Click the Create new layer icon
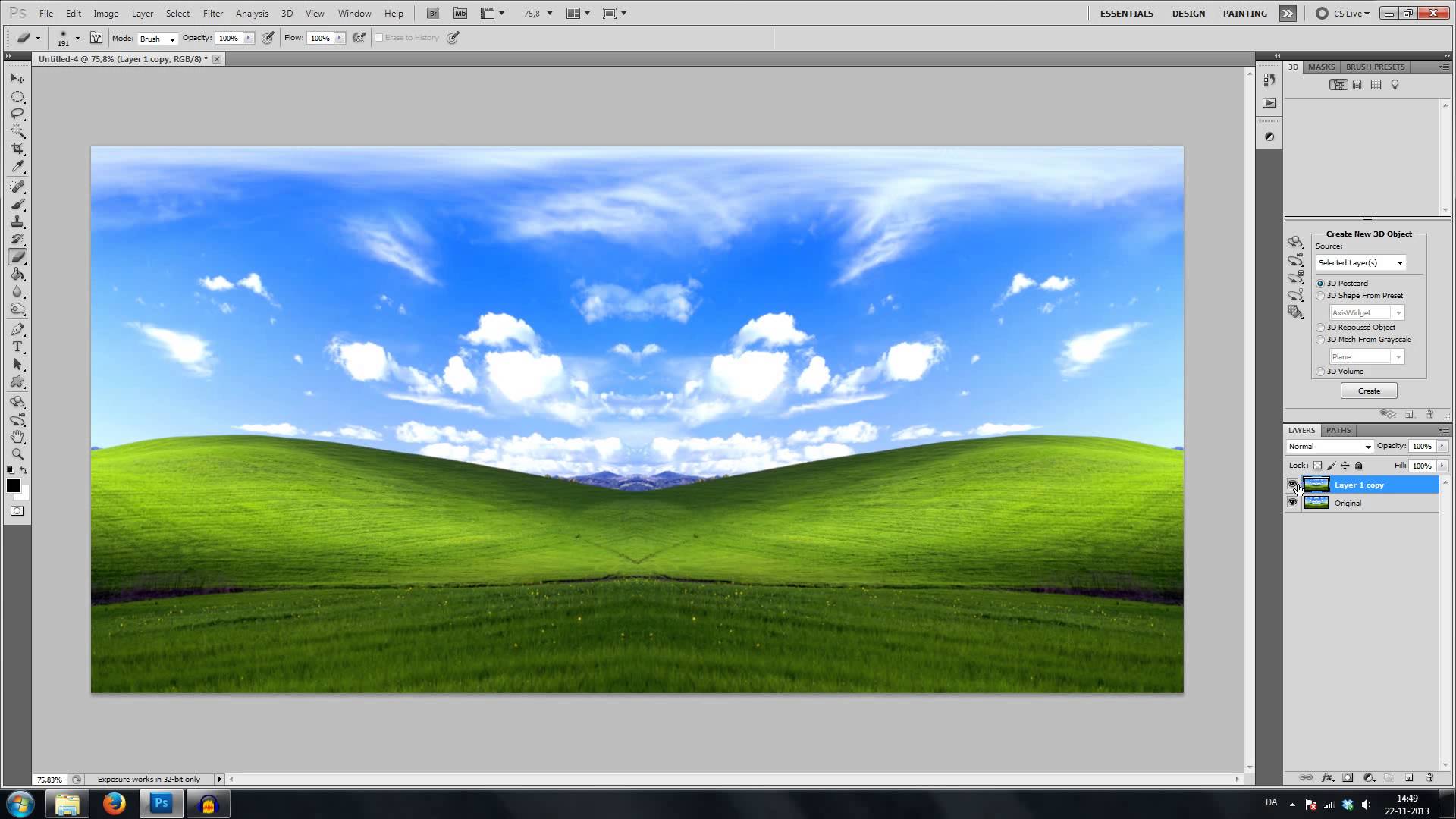The image size is (1456, 819). [1409, 777]
